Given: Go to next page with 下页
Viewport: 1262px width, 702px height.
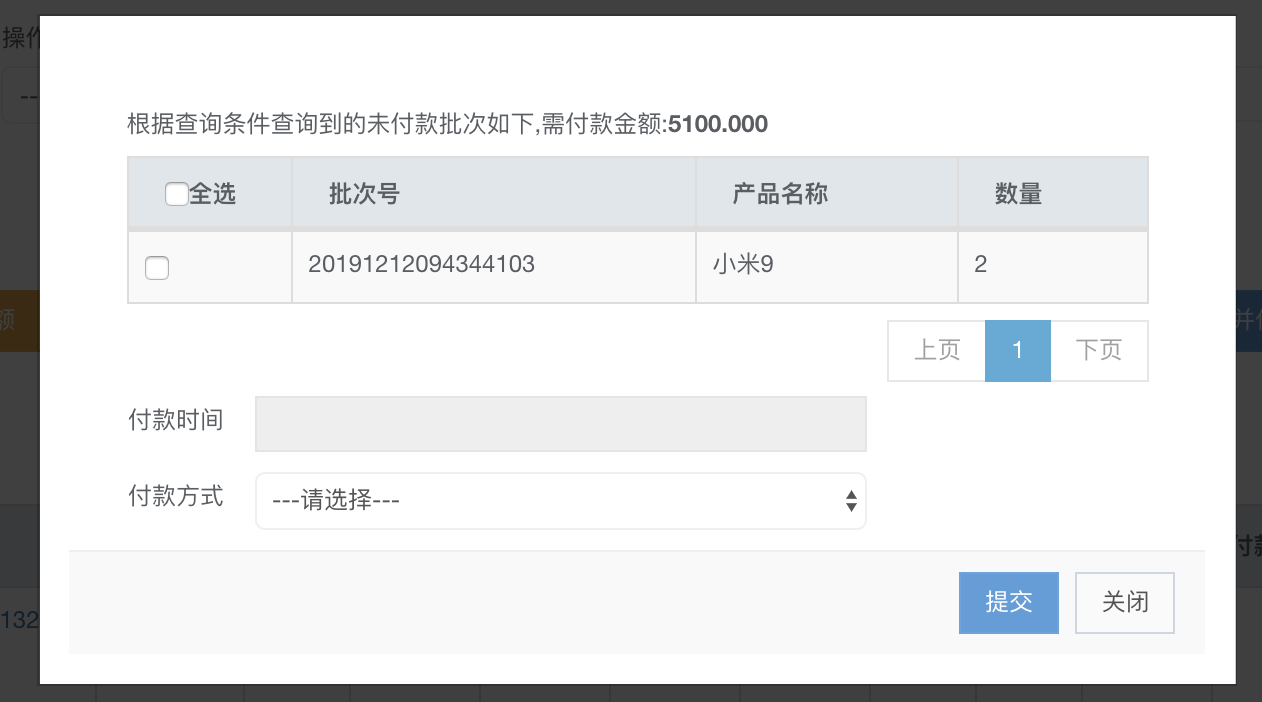Looking at the screenshot, I should (1098, 350).
